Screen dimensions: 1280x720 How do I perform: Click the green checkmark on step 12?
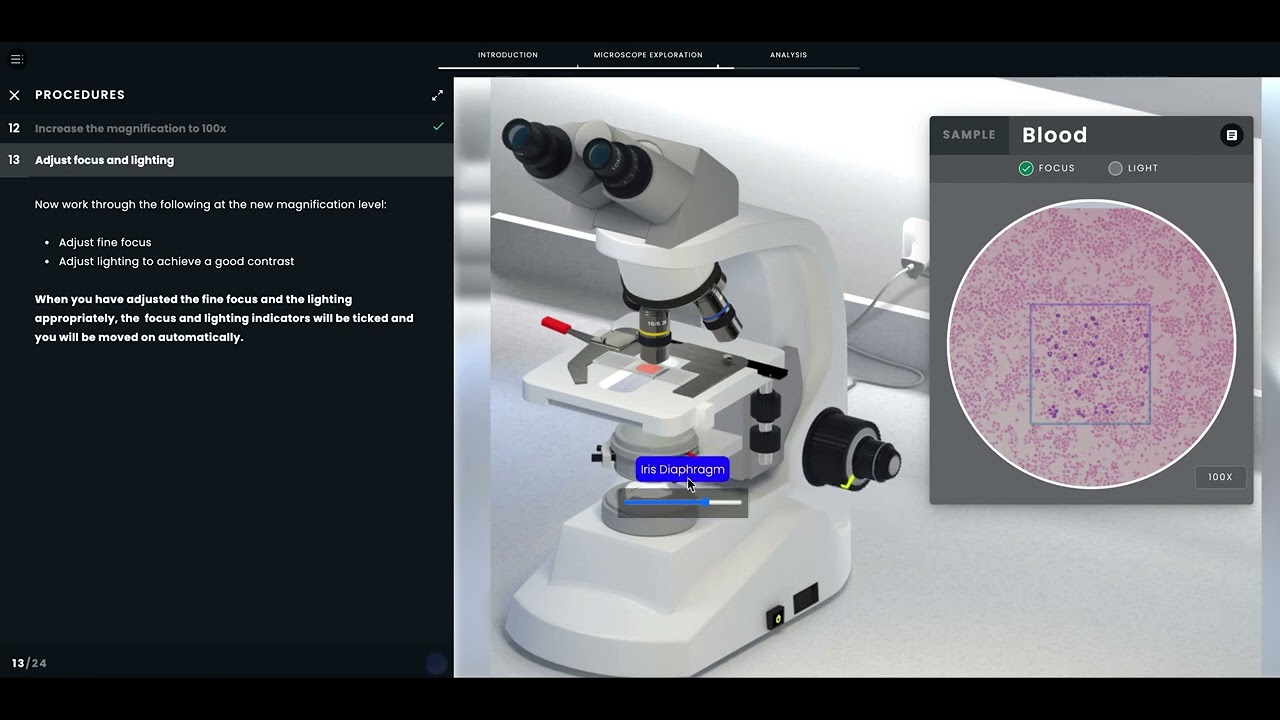438,127
